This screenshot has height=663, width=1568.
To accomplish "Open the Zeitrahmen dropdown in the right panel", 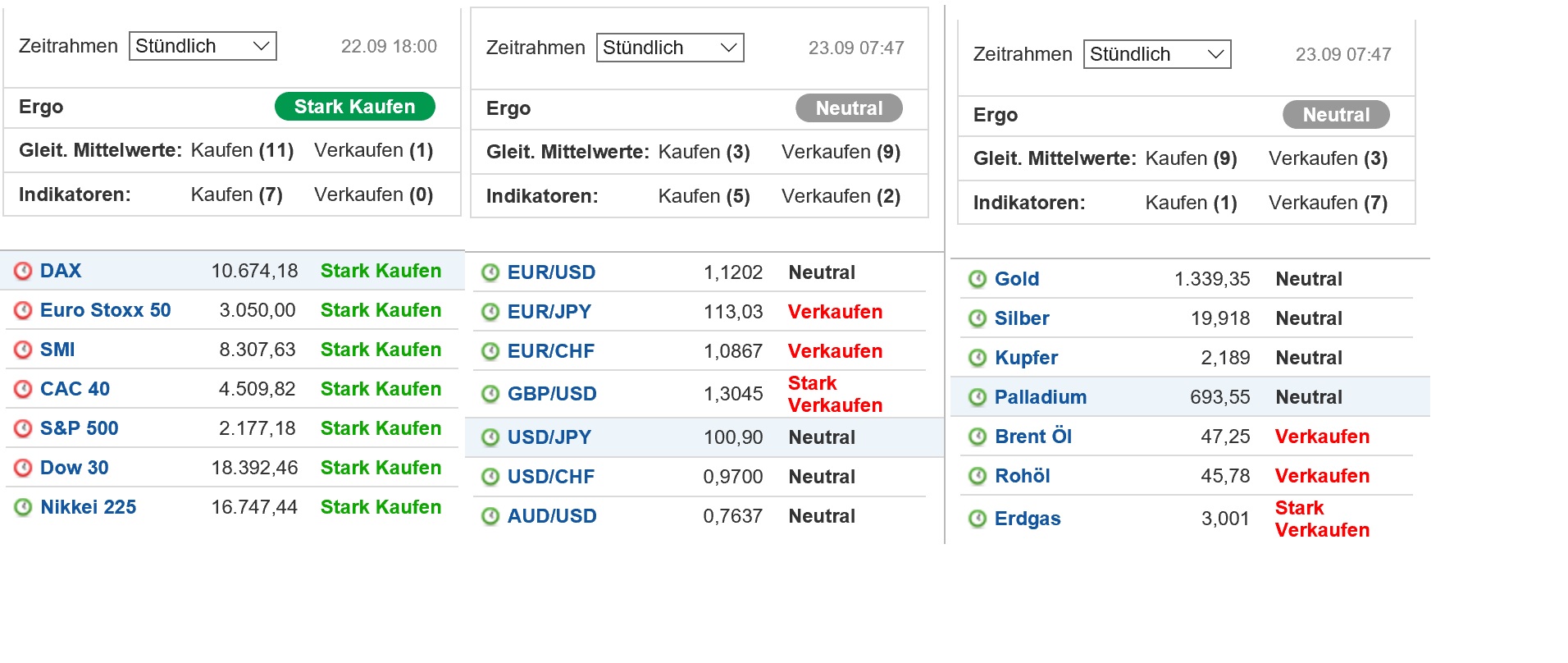I will point(1156,54).
